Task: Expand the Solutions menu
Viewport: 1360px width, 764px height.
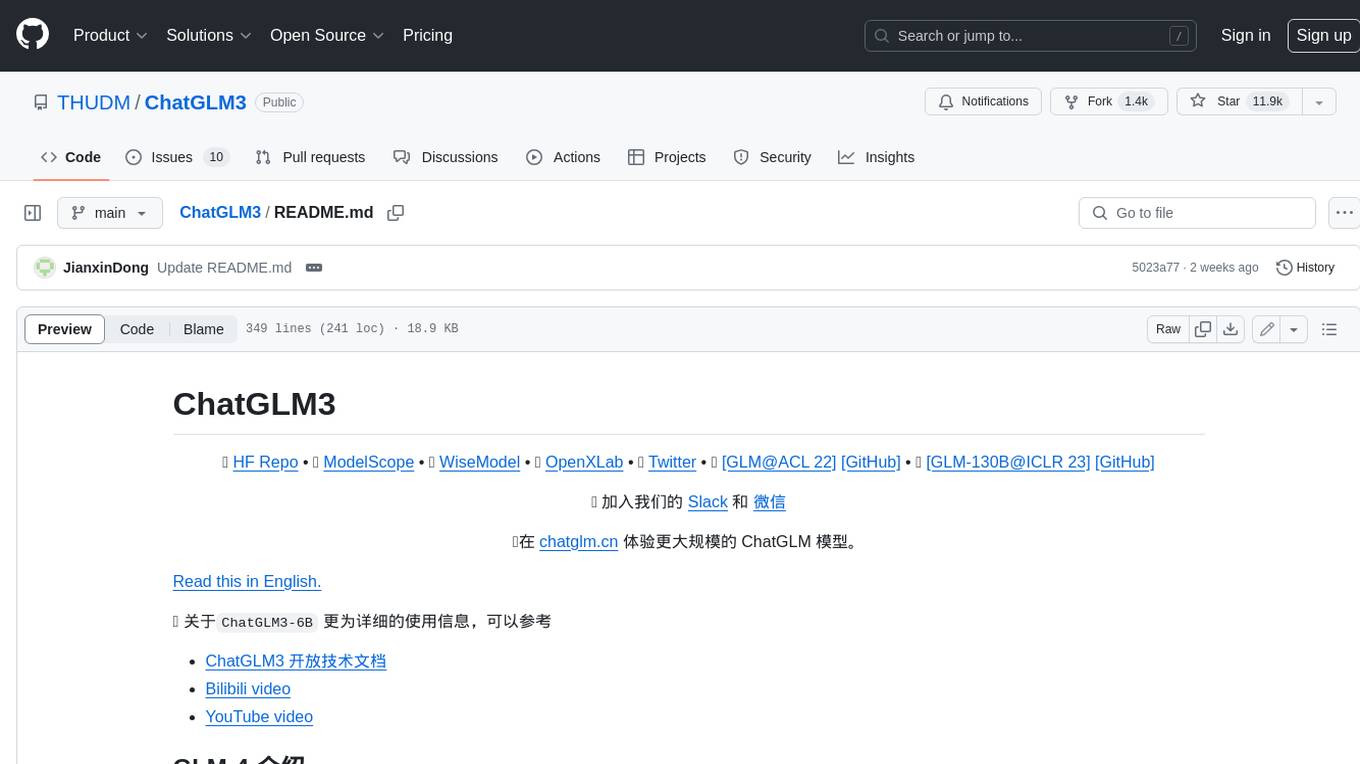Action: pyautogui.click(x=209, y=35)
